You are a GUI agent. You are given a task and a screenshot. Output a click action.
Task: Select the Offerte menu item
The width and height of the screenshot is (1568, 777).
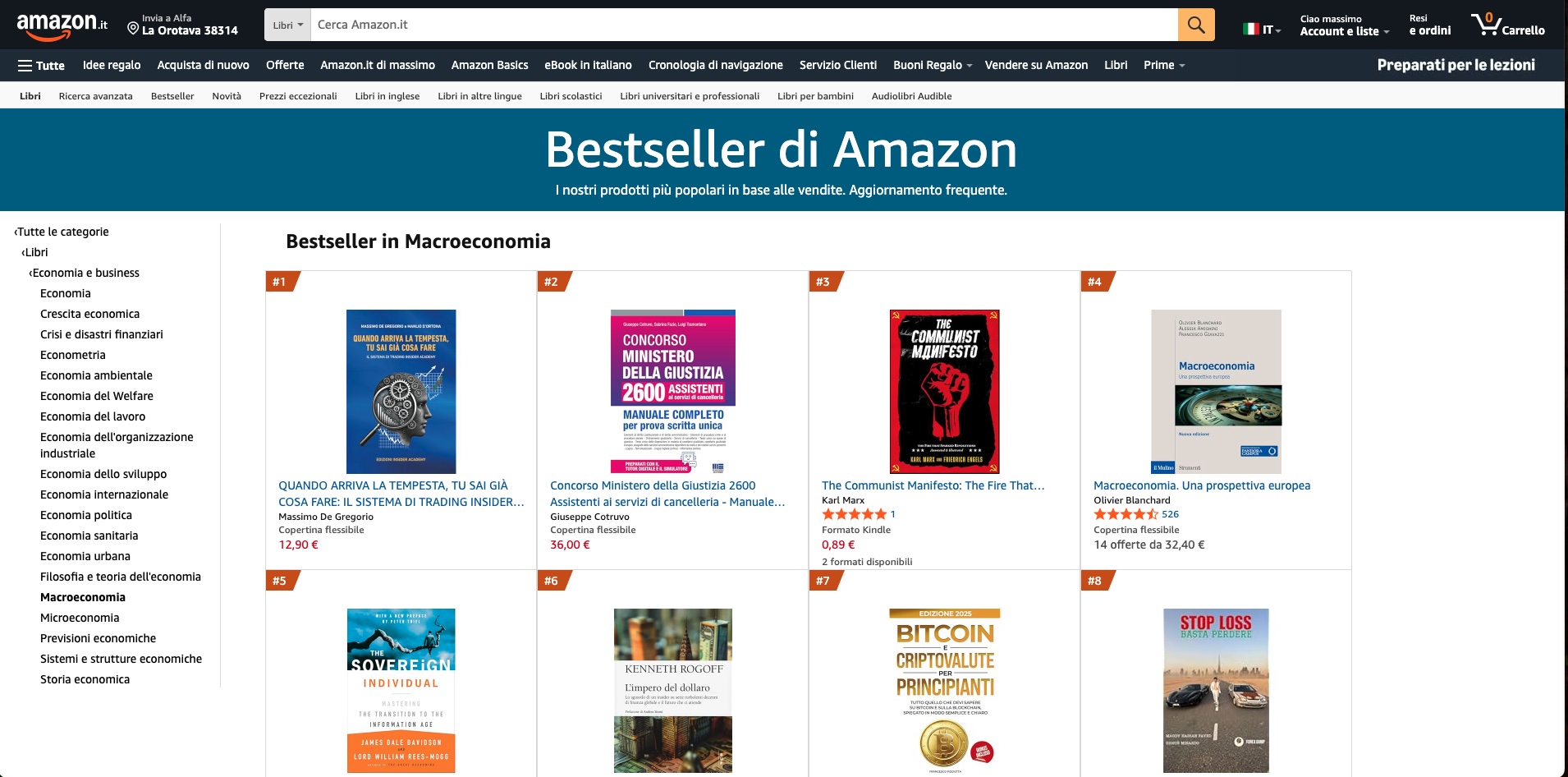pos(285,65)
